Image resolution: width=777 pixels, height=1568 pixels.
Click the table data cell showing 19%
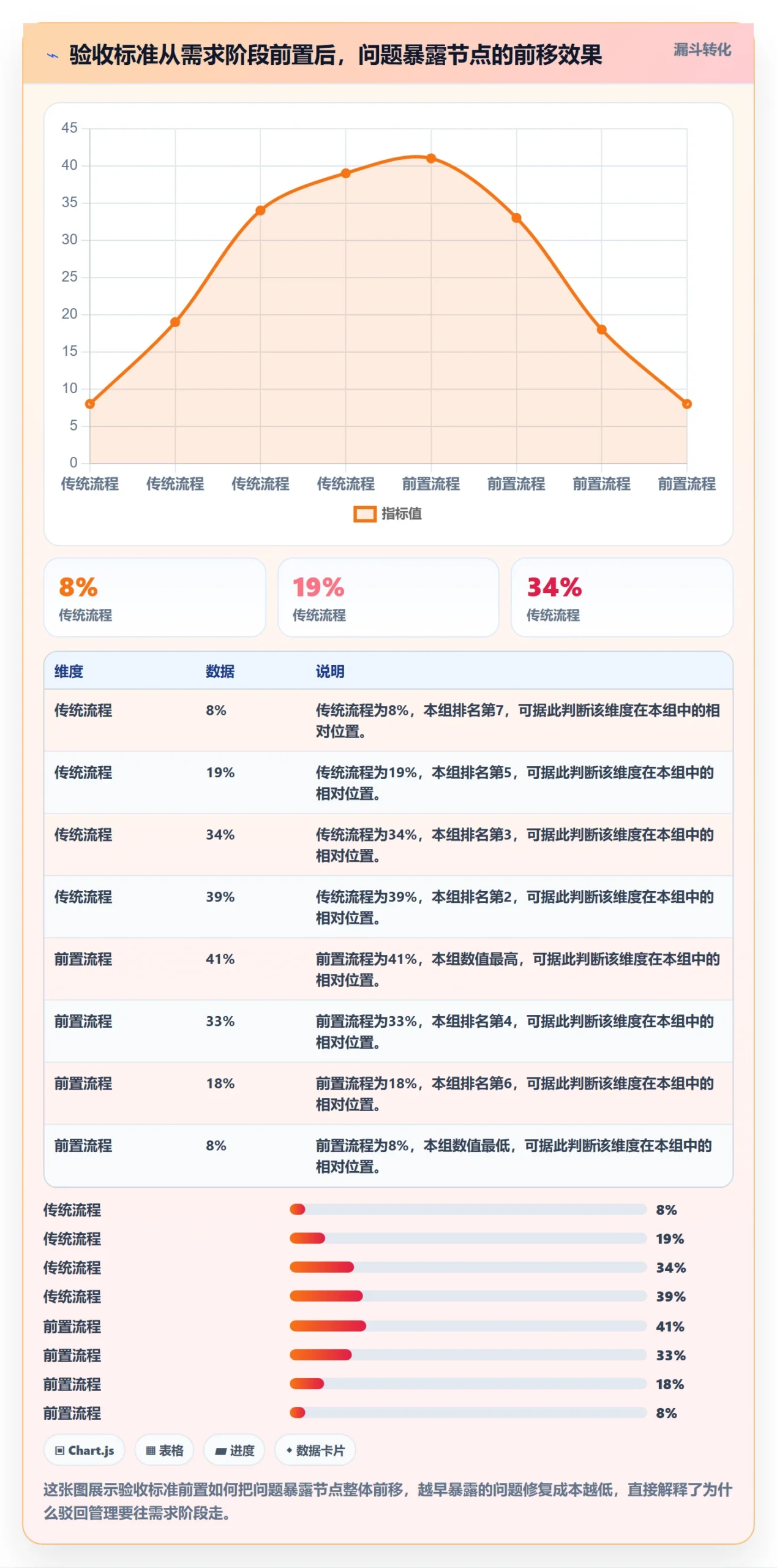[x=220, y=772]
